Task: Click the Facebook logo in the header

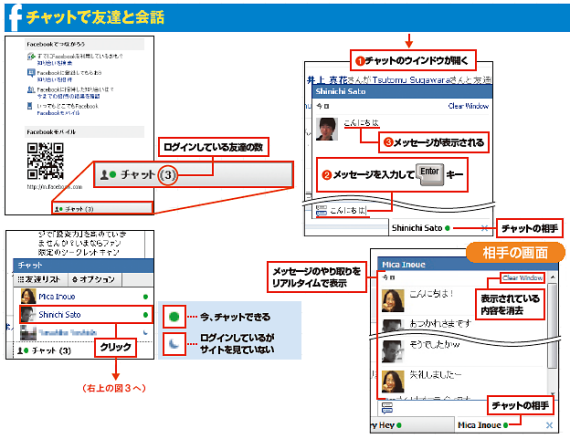Action: click(x=15, y=17)
